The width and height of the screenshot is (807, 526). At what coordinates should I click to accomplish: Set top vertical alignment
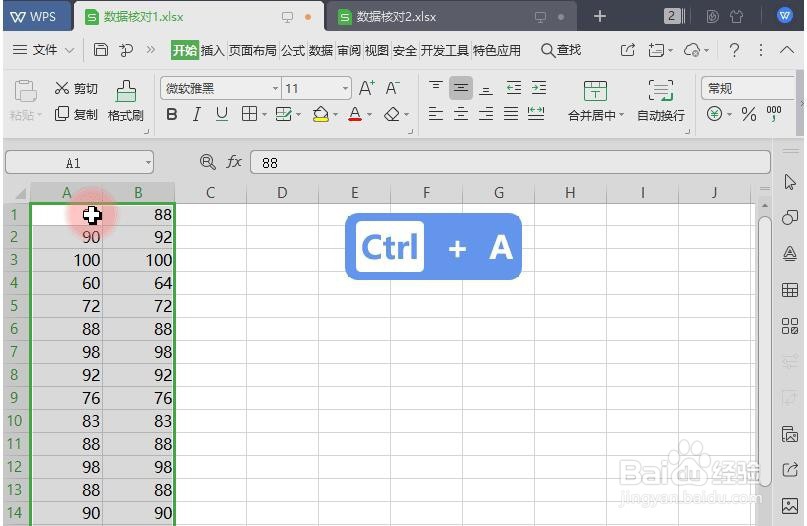(435, 88)
